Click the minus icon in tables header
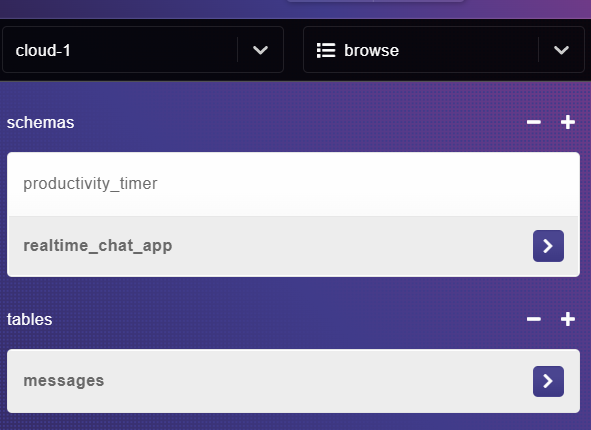Viewport: 591px width, 430px height. [534, 319]
